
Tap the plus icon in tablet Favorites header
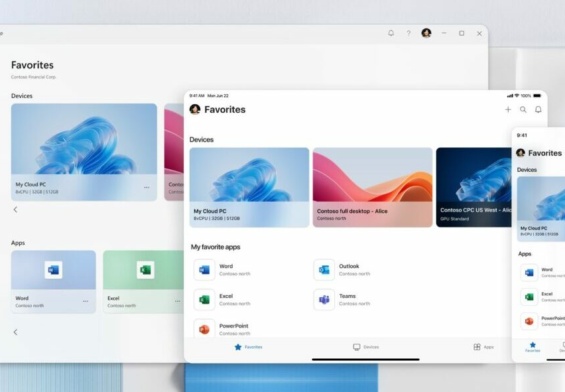click(x=508, y=110)
